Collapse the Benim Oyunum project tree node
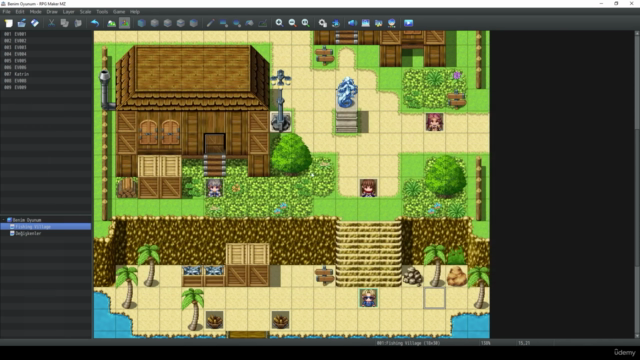 coord(4,220)
